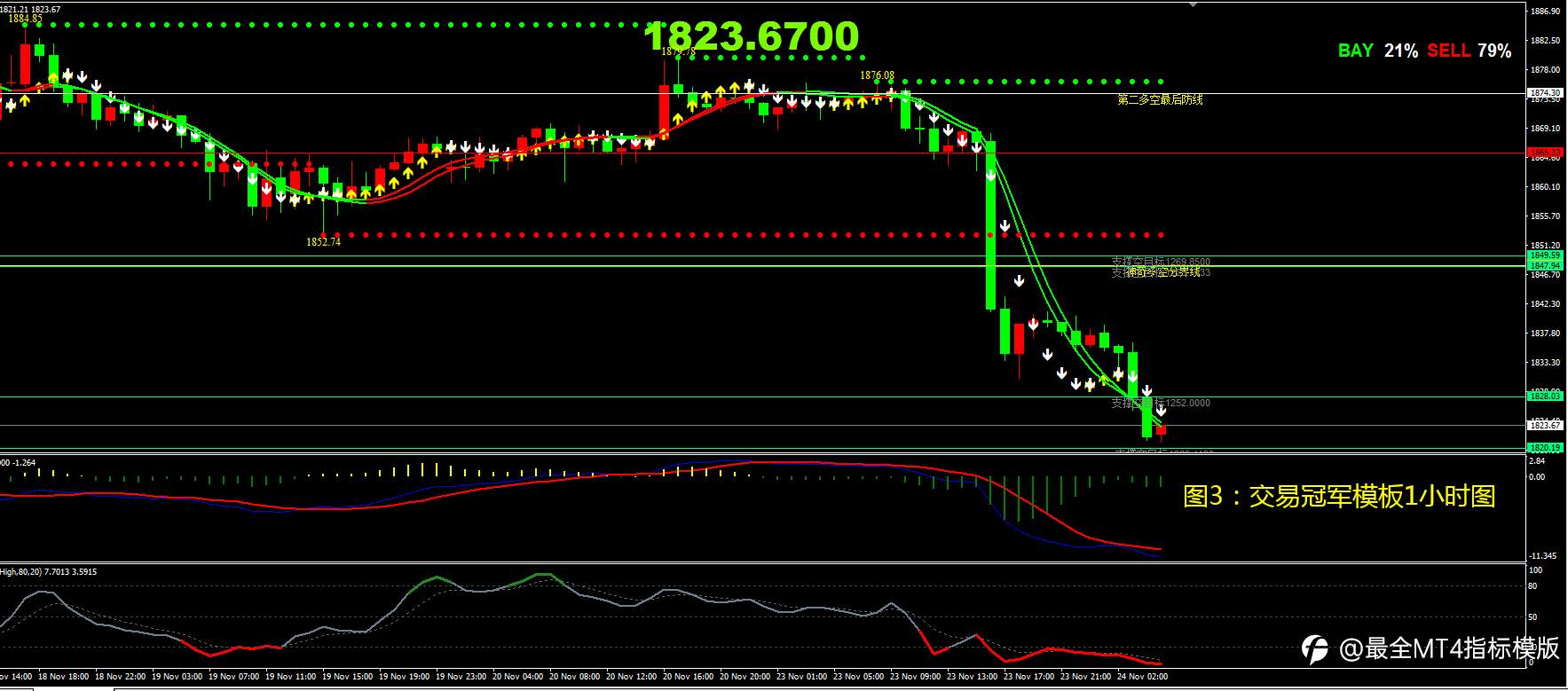This screenshot has height=691, width=1568.
Task: Click the stochastic indicator label High,80,20) 7.7013 3.5915
Action: click(x=49, y=572)
